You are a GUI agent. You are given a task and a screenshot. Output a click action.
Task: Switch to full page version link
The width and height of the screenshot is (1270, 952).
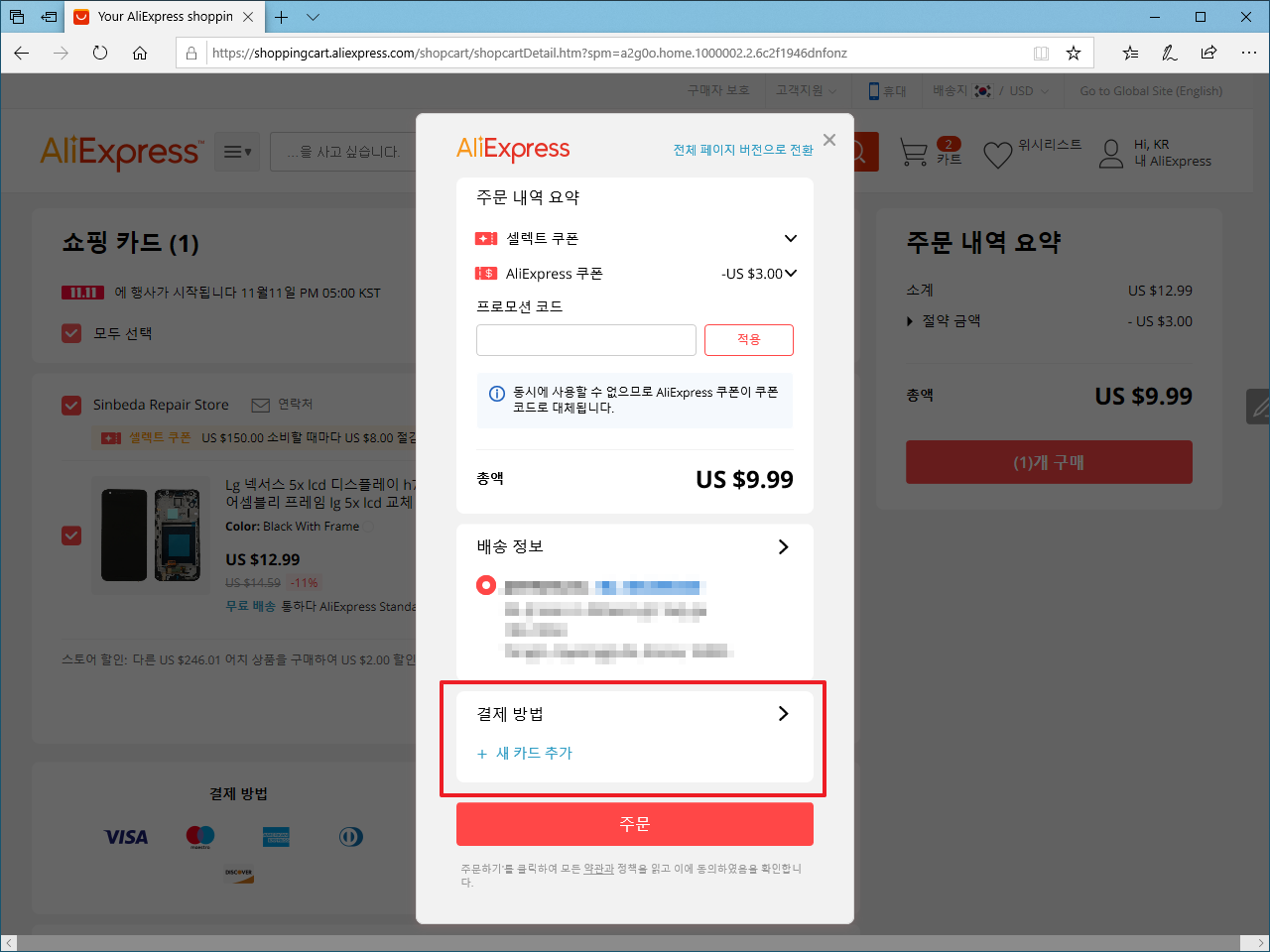[743, 150]
